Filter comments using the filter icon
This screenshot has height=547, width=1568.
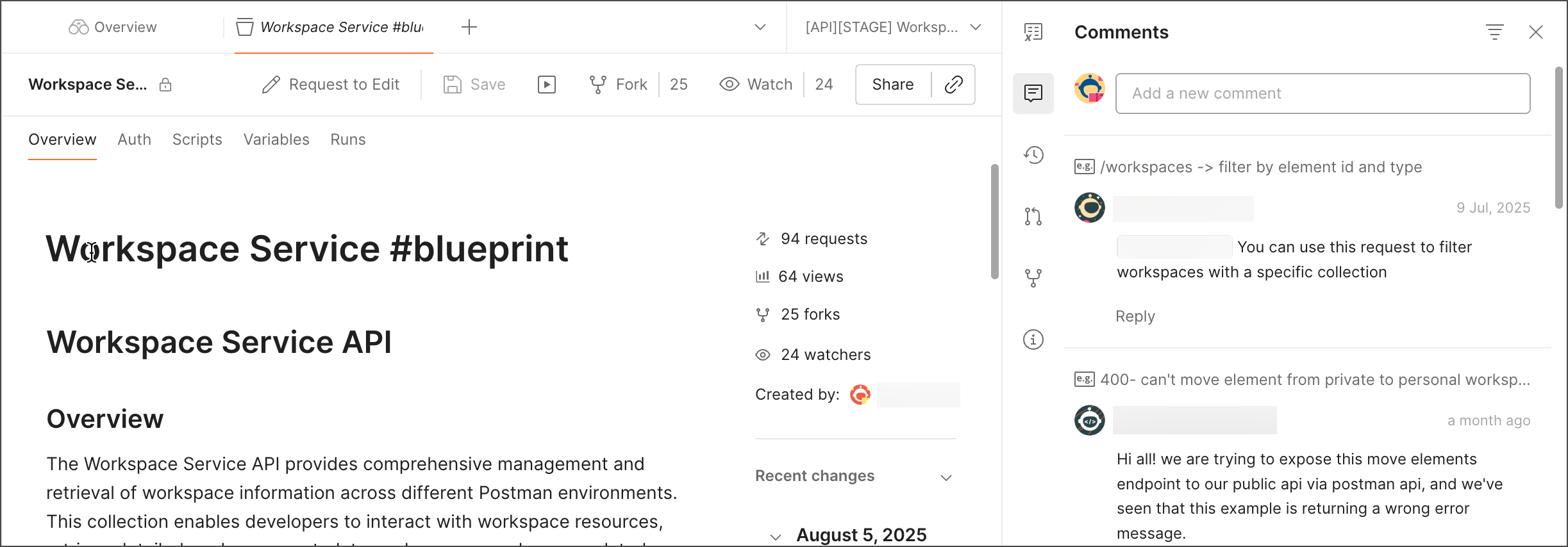(1495, 32)
